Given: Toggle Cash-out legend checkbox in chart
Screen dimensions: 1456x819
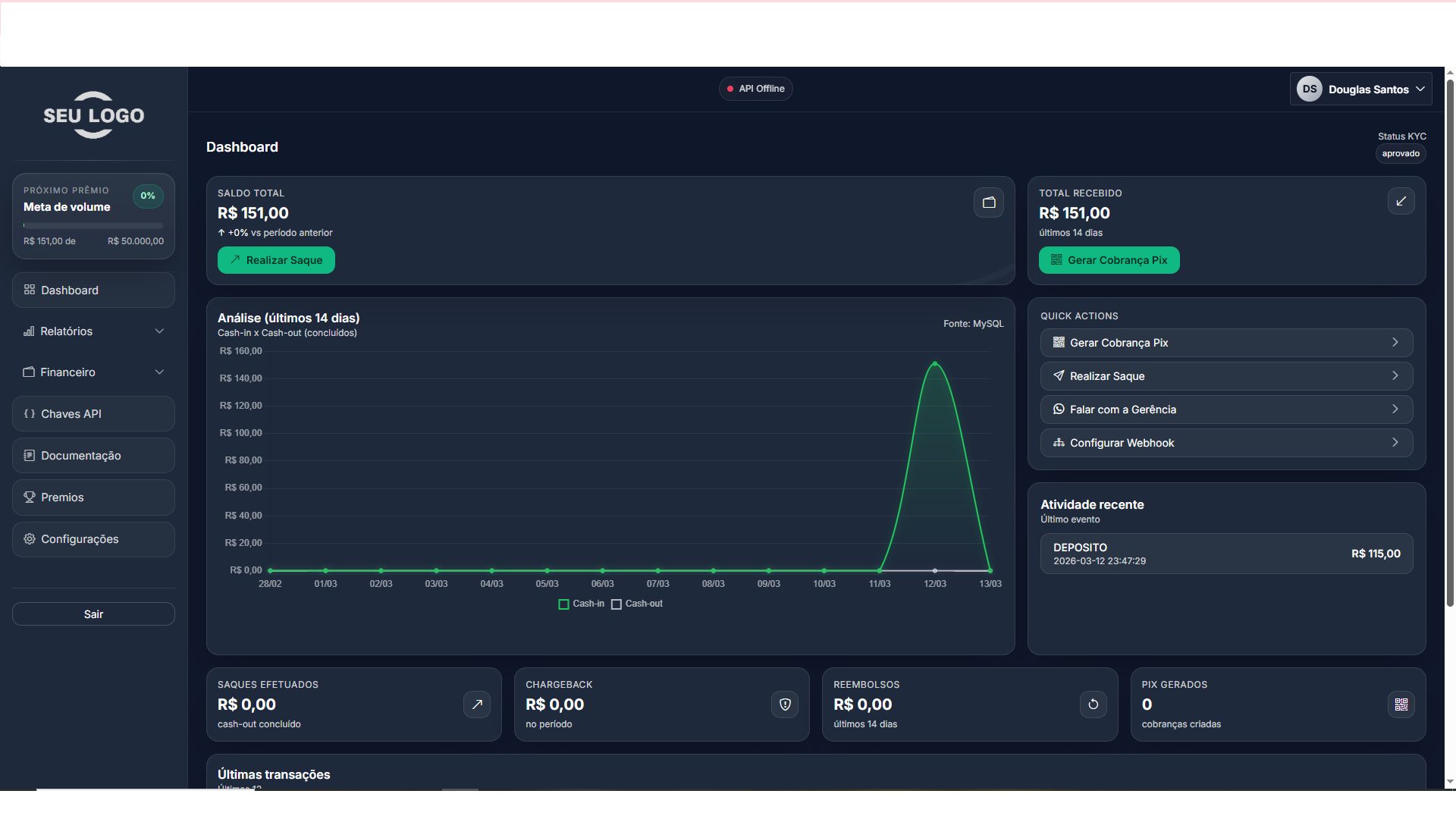Looking at the screenshot, I should coord(617,604).
